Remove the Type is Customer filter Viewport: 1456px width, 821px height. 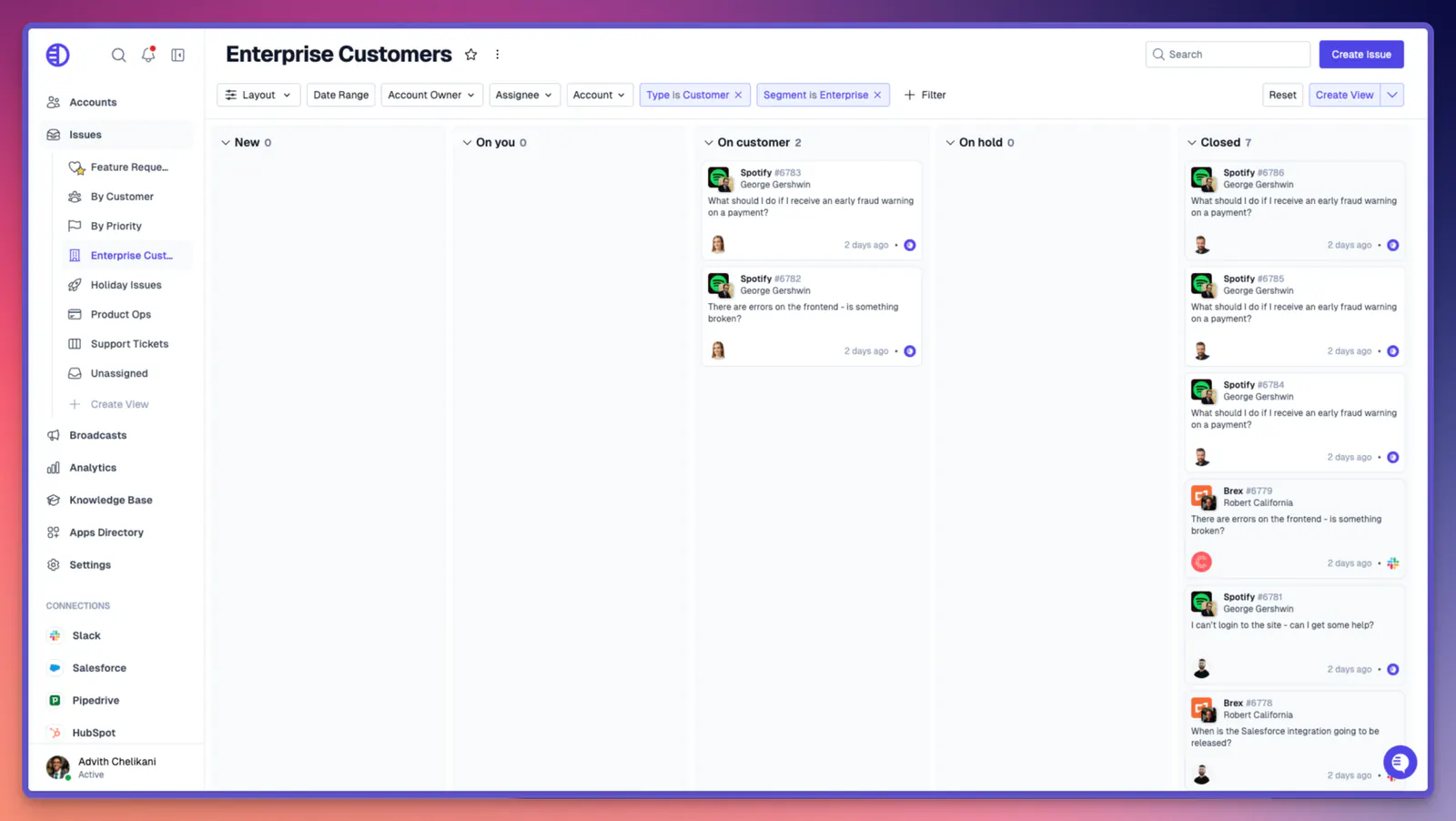pyautogui.click(x=738, y=95)
